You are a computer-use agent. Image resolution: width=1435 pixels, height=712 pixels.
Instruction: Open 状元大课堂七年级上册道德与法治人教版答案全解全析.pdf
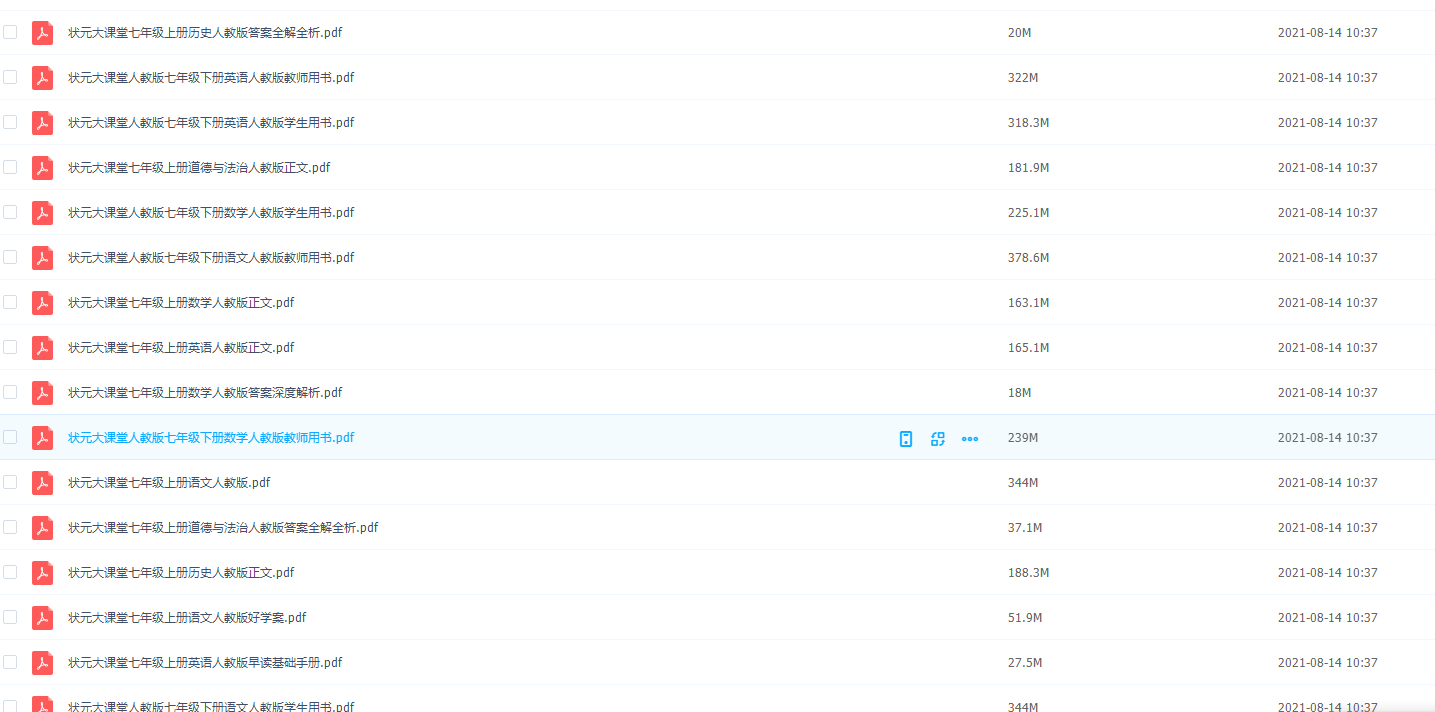click(223, 528)
